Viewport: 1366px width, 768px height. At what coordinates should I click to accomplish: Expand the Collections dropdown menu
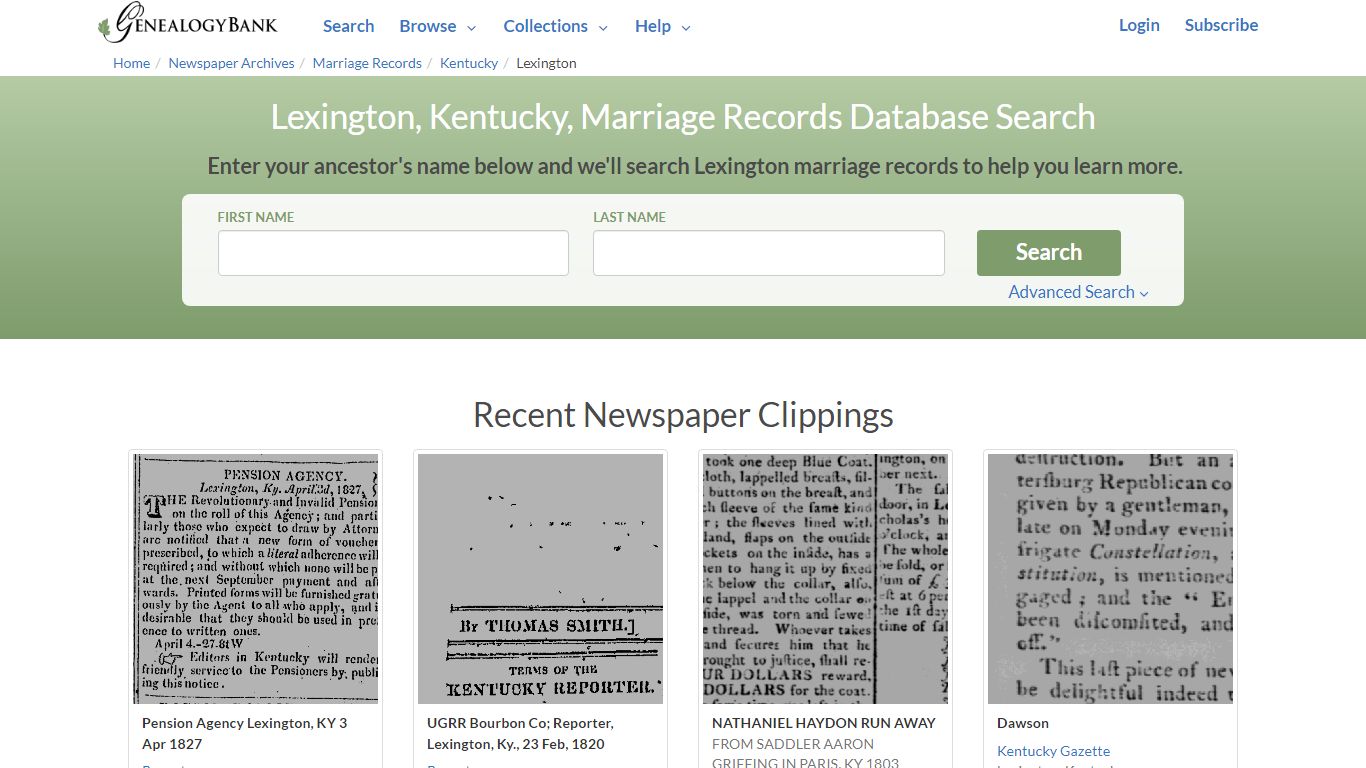point(555,26)
